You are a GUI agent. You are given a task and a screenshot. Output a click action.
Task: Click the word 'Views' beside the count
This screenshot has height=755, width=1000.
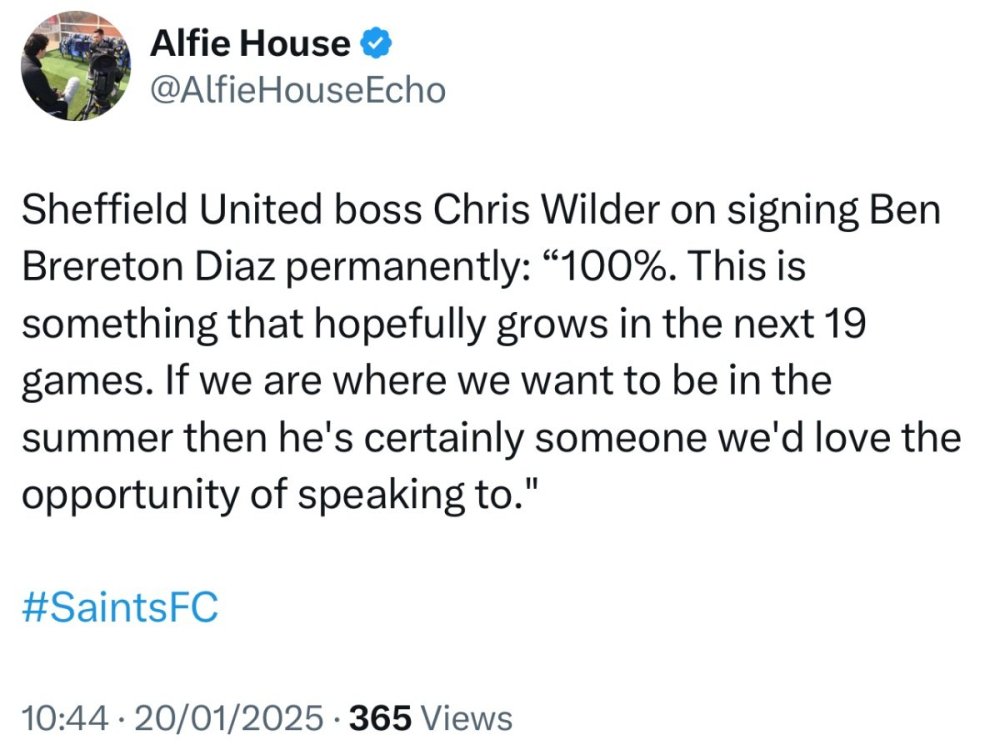[468, 717]
